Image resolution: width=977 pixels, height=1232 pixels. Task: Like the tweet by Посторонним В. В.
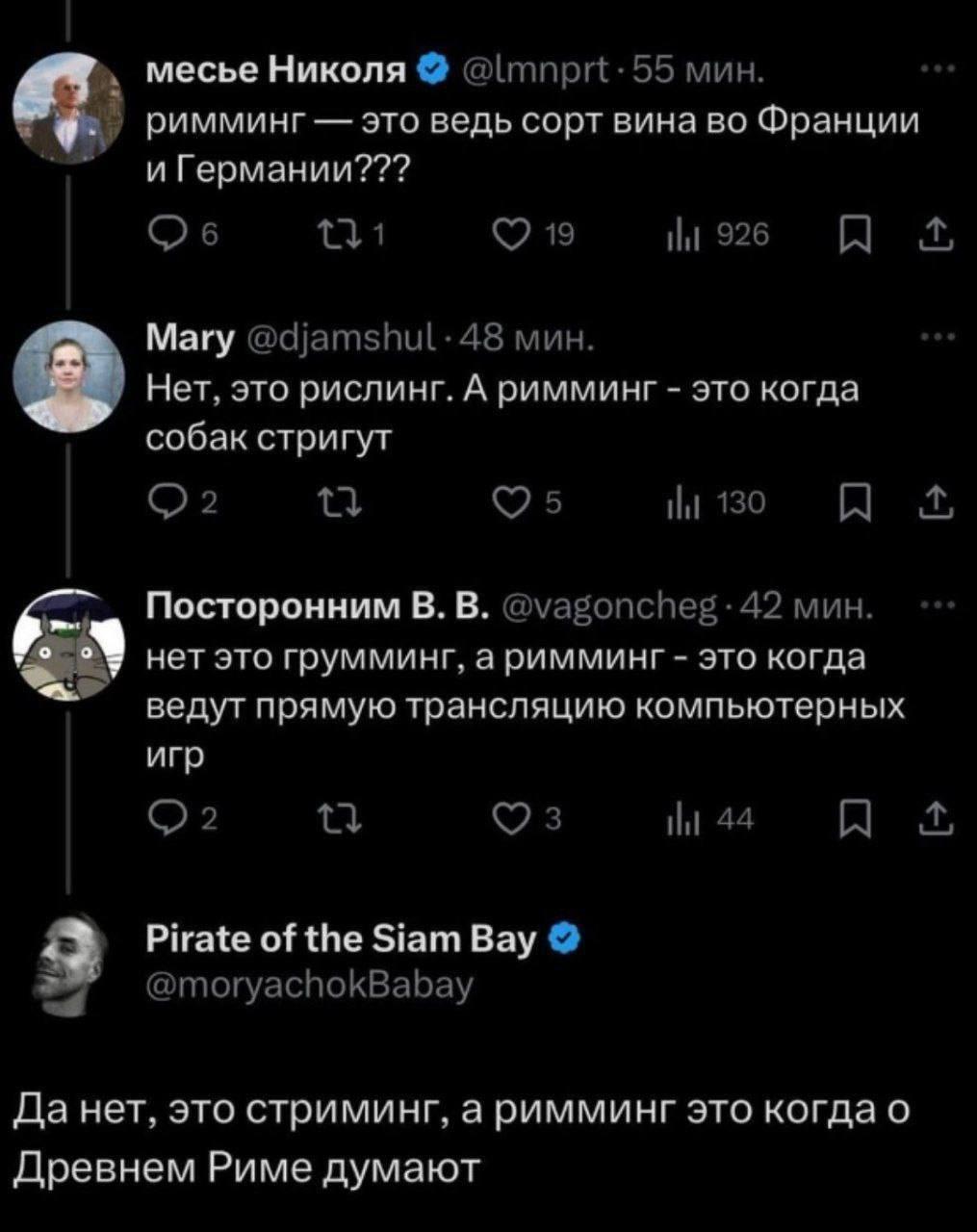point(507,819)
